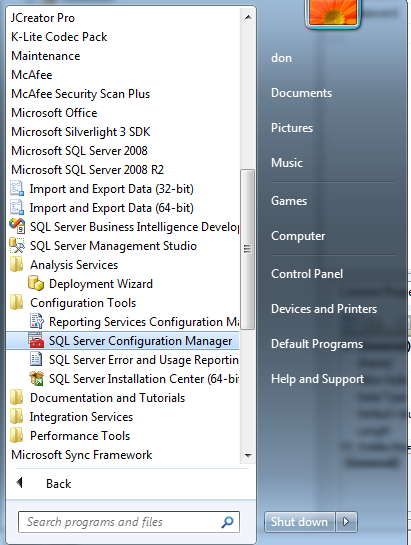Go Back to the main Start menu
Image resolution: width=411 pixels, height=545 pixels.
[58, 483]
